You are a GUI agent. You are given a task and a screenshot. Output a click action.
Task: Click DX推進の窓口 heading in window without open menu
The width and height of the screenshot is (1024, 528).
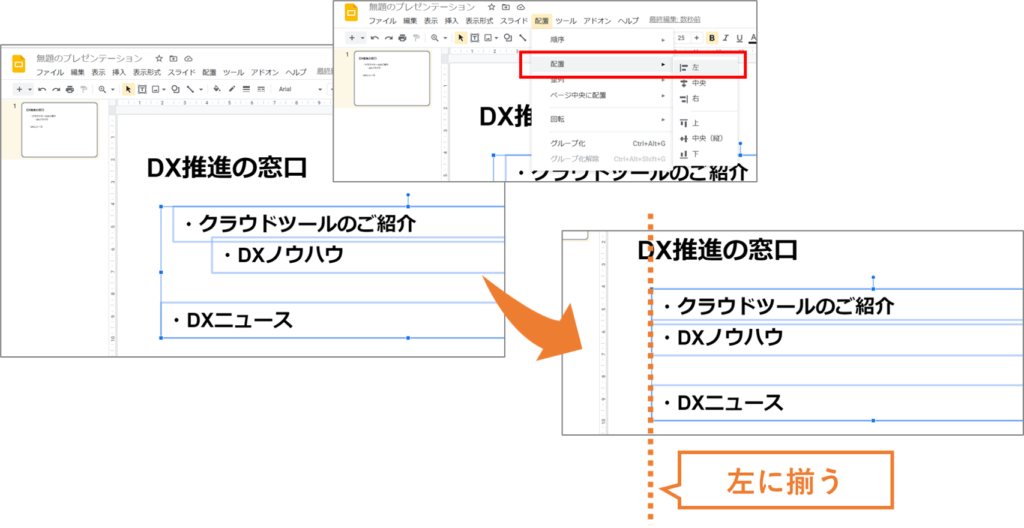click(227, 168)
